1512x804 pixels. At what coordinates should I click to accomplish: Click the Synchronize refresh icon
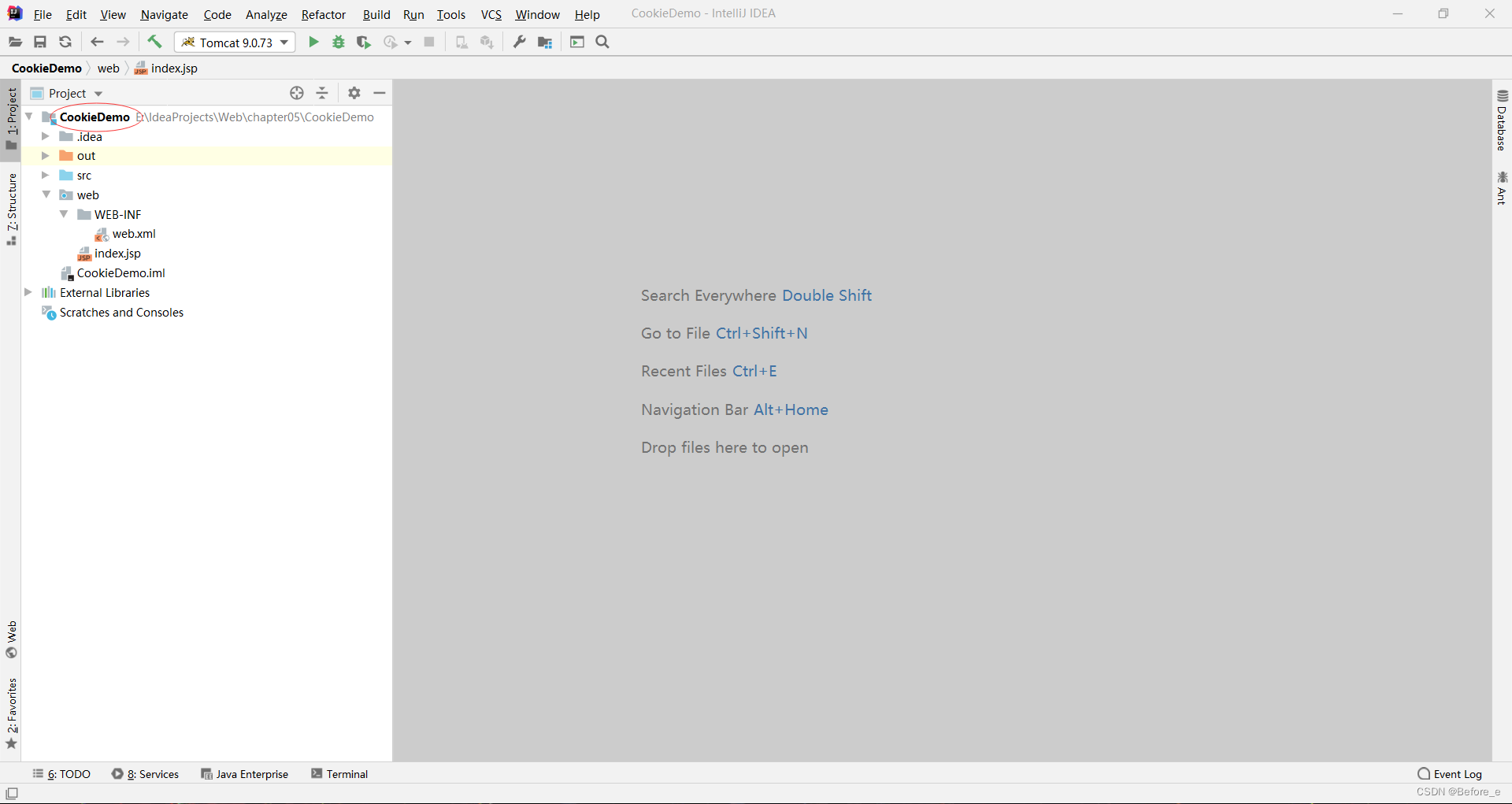click(65, 43)
